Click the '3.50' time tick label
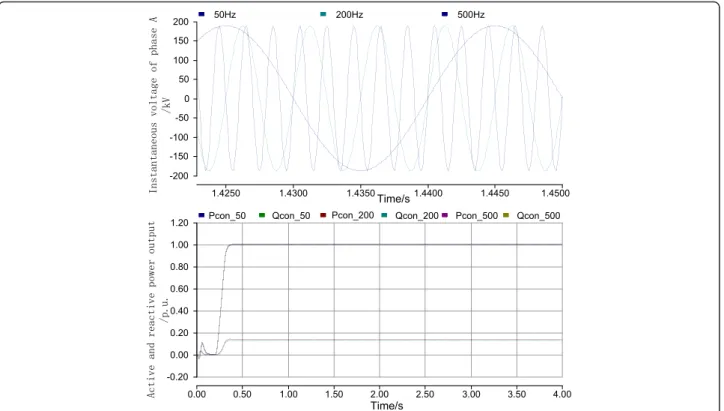The width and height of the screenshot is (724, 411). tap(517, 394)
